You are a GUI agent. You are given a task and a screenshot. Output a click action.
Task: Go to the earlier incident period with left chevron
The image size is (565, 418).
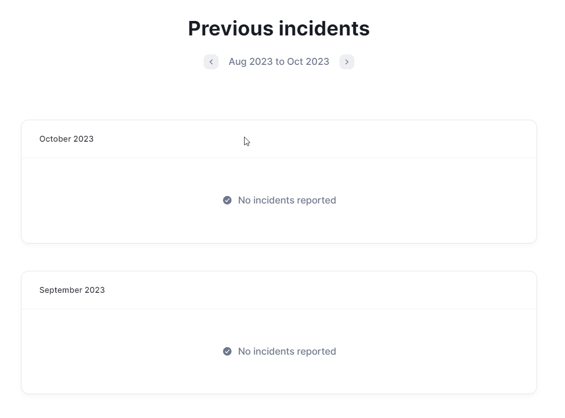[x=211, y=62]
